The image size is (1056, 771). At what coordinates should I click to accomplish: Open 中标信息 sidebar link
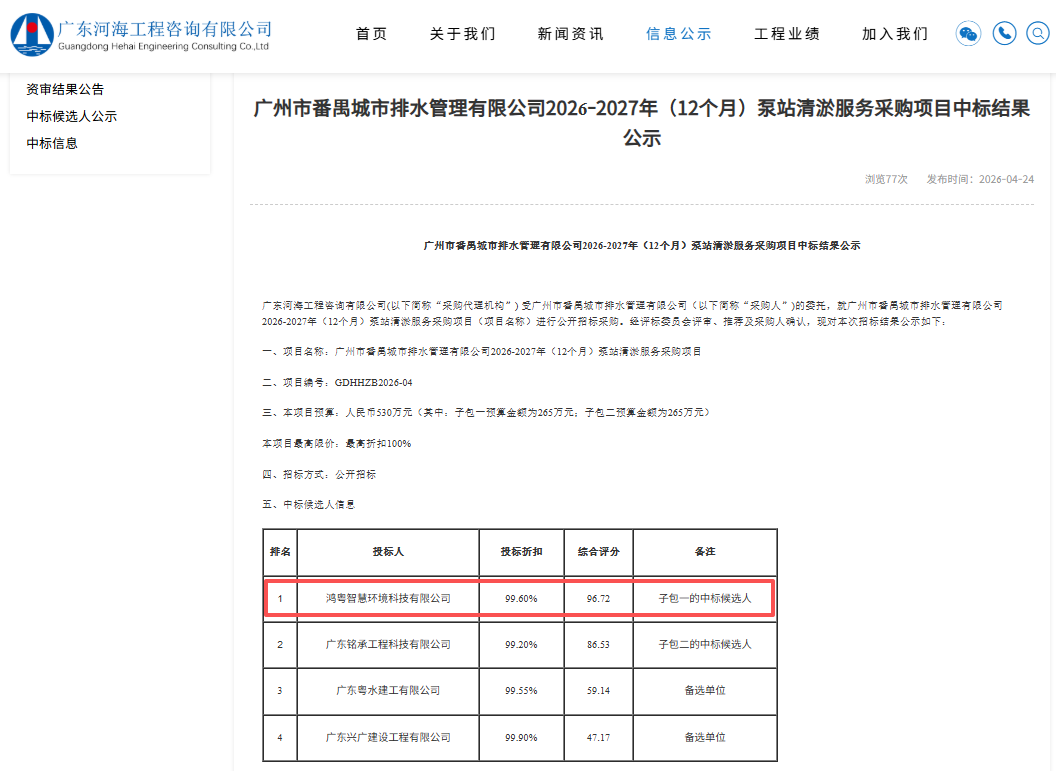click(x=52, y=143)
